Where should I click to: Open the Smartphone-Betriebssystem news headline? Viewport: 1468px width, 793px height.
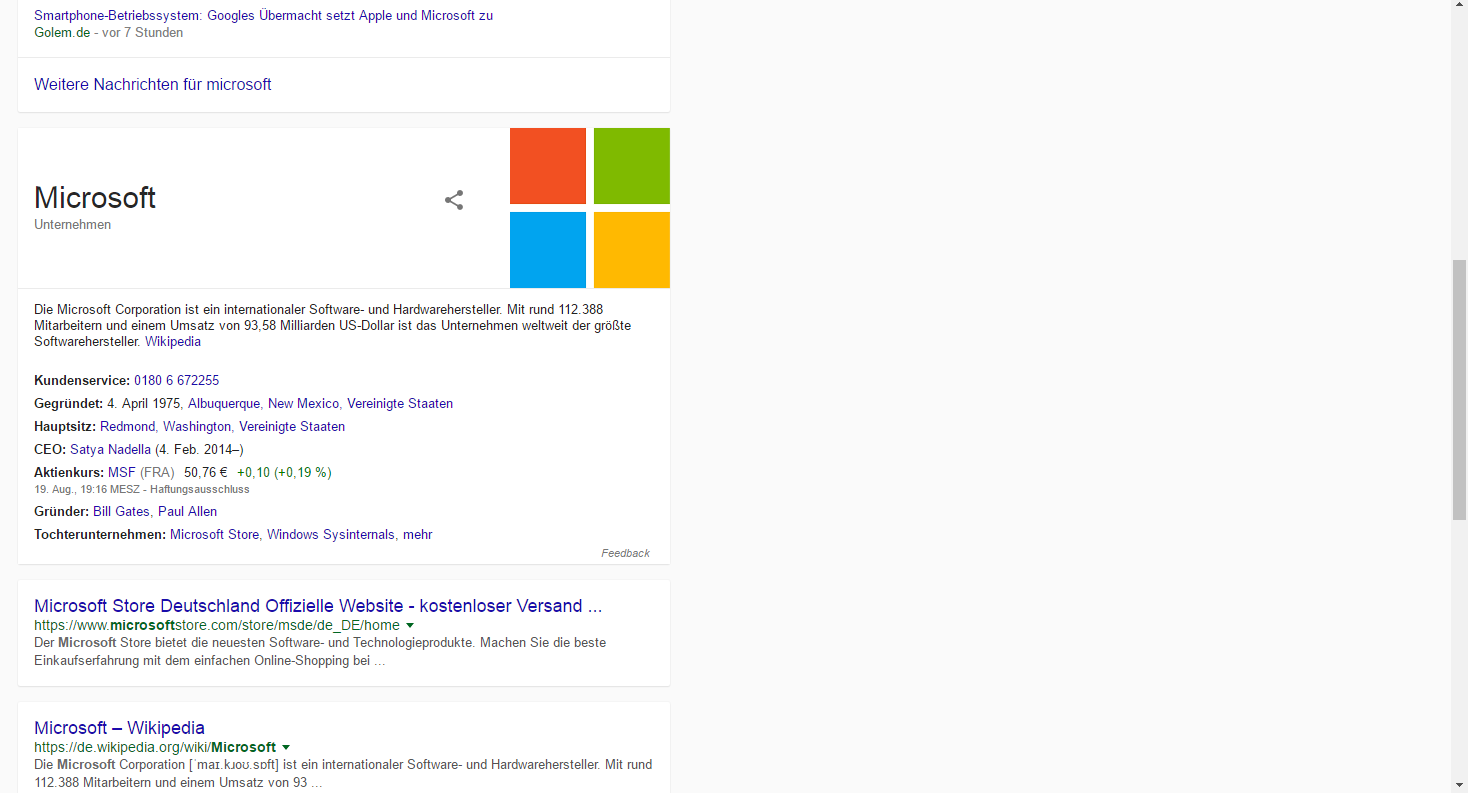click(263, 16)
